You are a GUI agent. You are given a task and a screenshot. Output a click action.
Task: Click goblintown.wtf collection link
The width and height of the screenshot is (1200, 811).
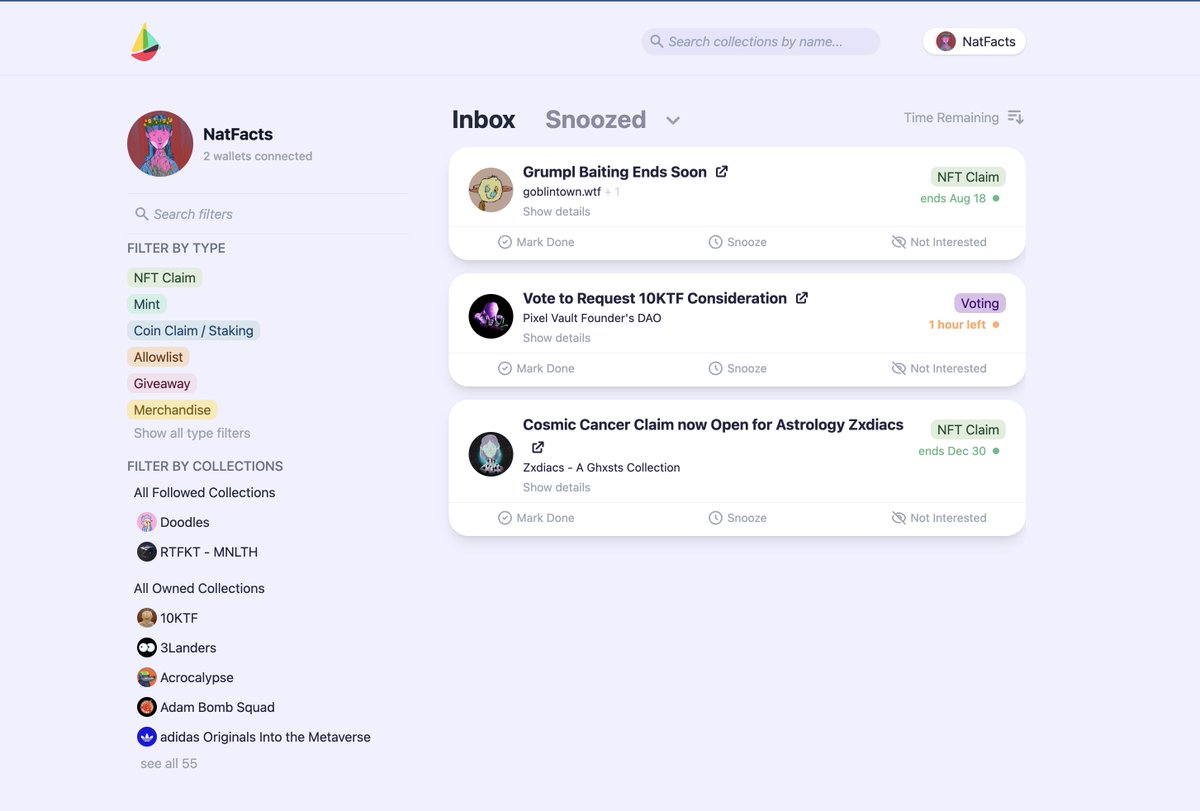[x=562, y=191]
